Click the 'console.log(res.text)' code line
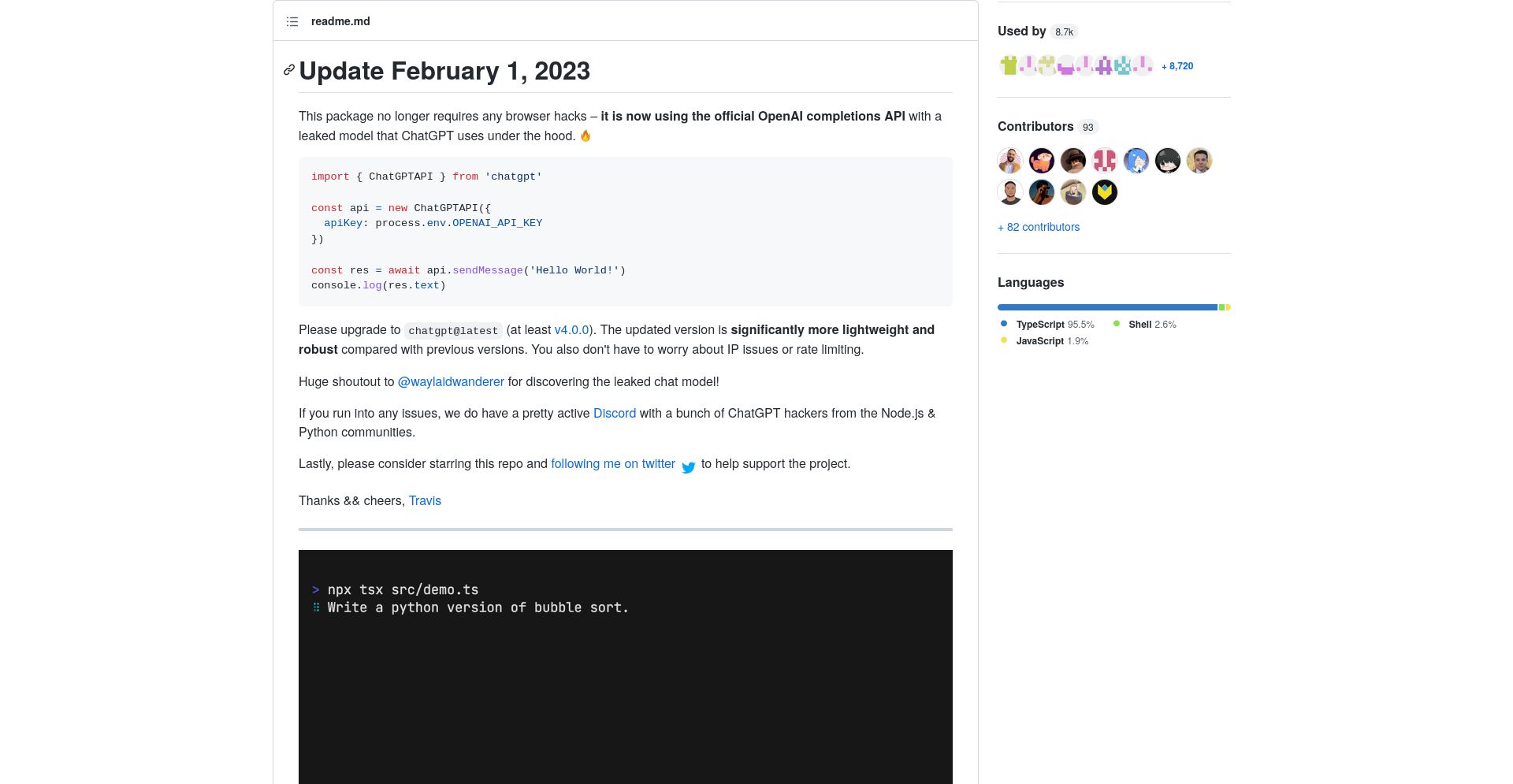Image resolution: width=1513 pixels, height=784 pixels. coord(378,285)
